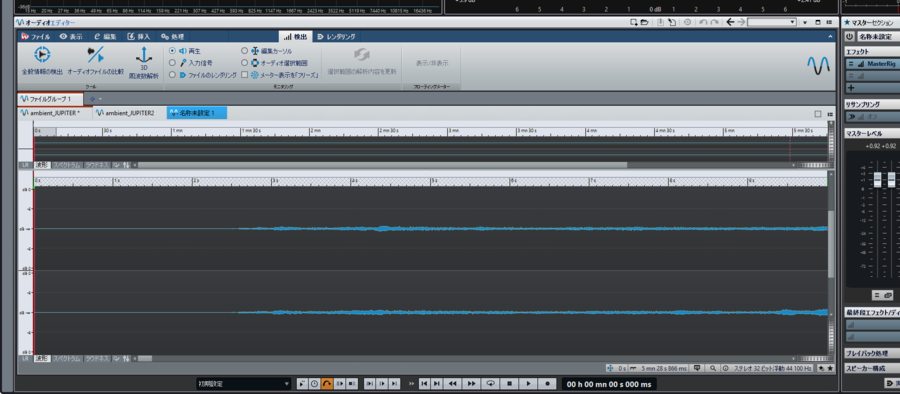Expand the スピーカー構成 section
The image size is (900, 394).
click(x=872, y=368)
